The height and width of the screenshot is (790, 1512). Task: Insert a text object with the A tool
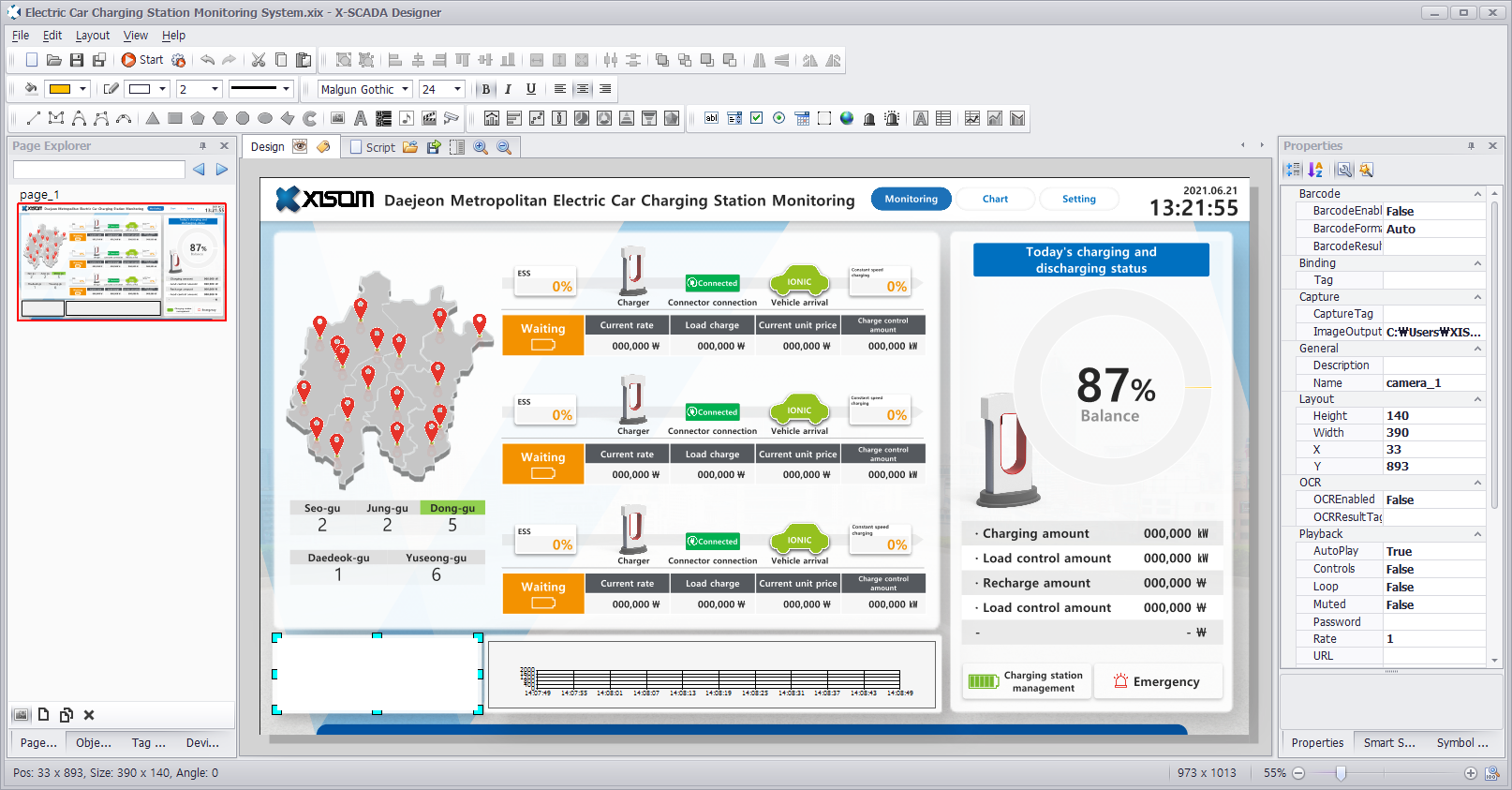(x=361, y=118)
